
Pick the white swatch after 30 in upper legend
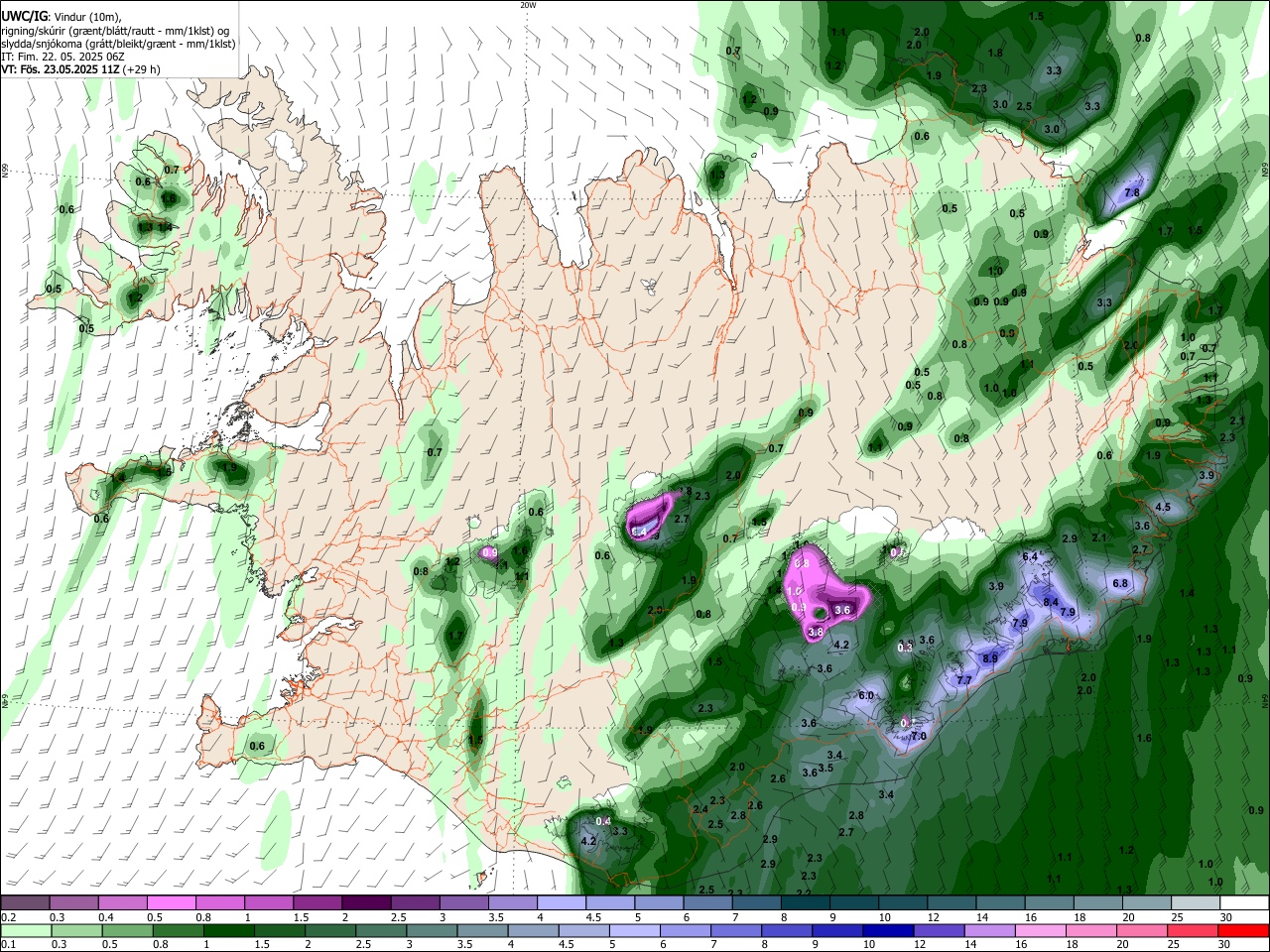1244,903
